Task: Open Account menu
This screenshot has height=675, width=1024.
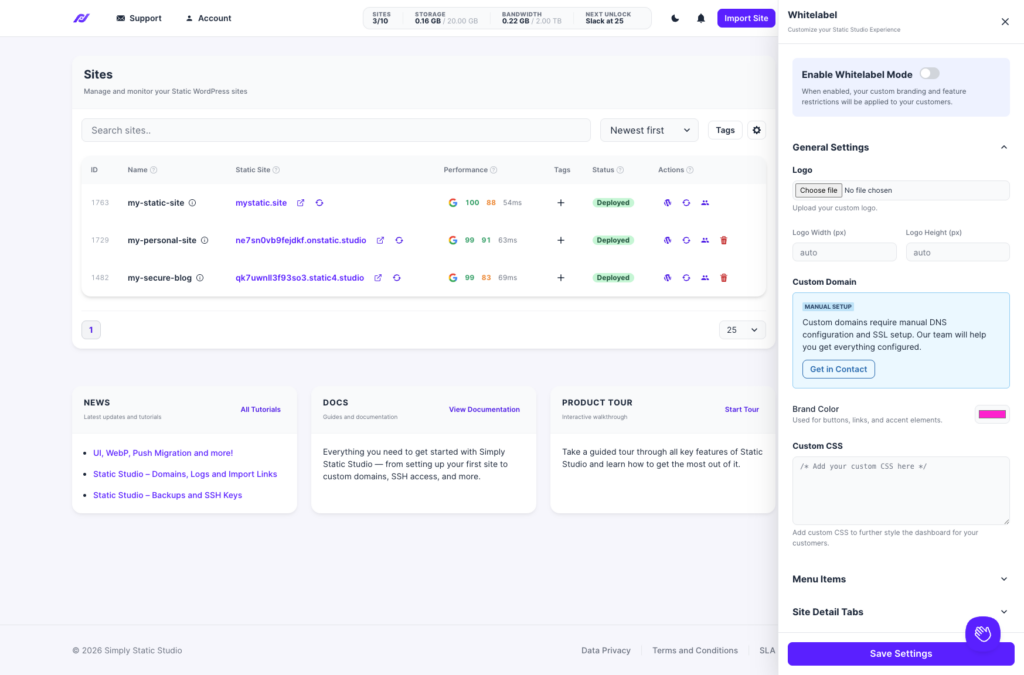Action: [208, 18]
